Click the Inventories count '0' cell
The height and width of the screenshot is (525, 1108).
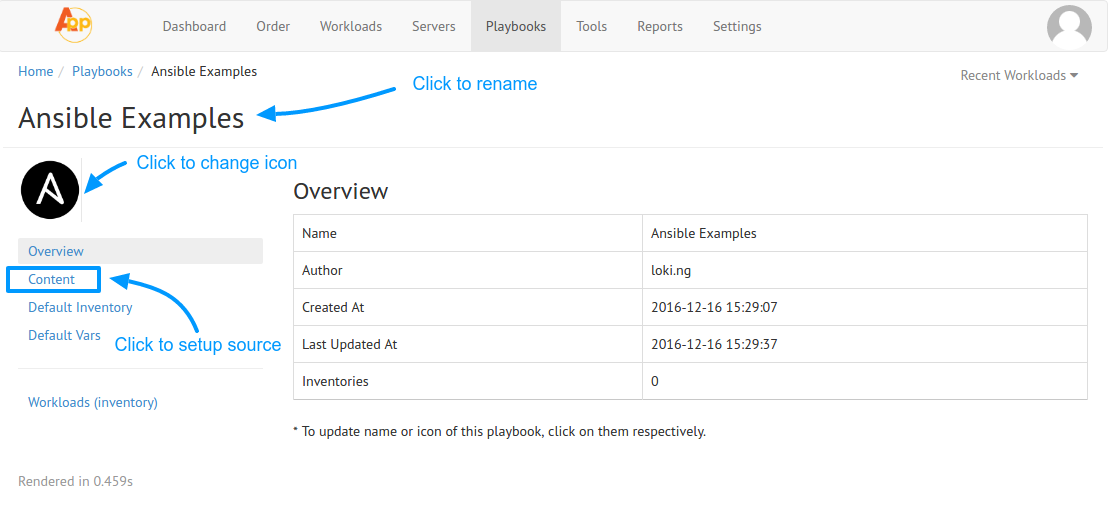865,381
